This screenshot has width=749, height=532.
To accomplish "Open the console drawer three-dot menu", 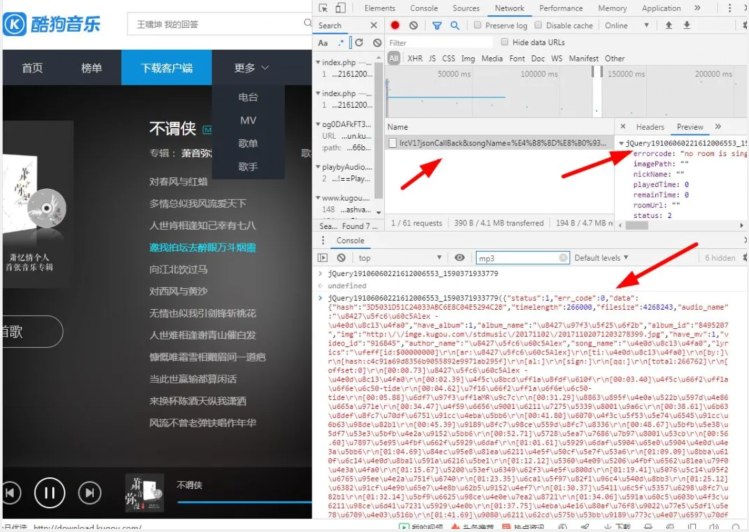I will (323, 240).
